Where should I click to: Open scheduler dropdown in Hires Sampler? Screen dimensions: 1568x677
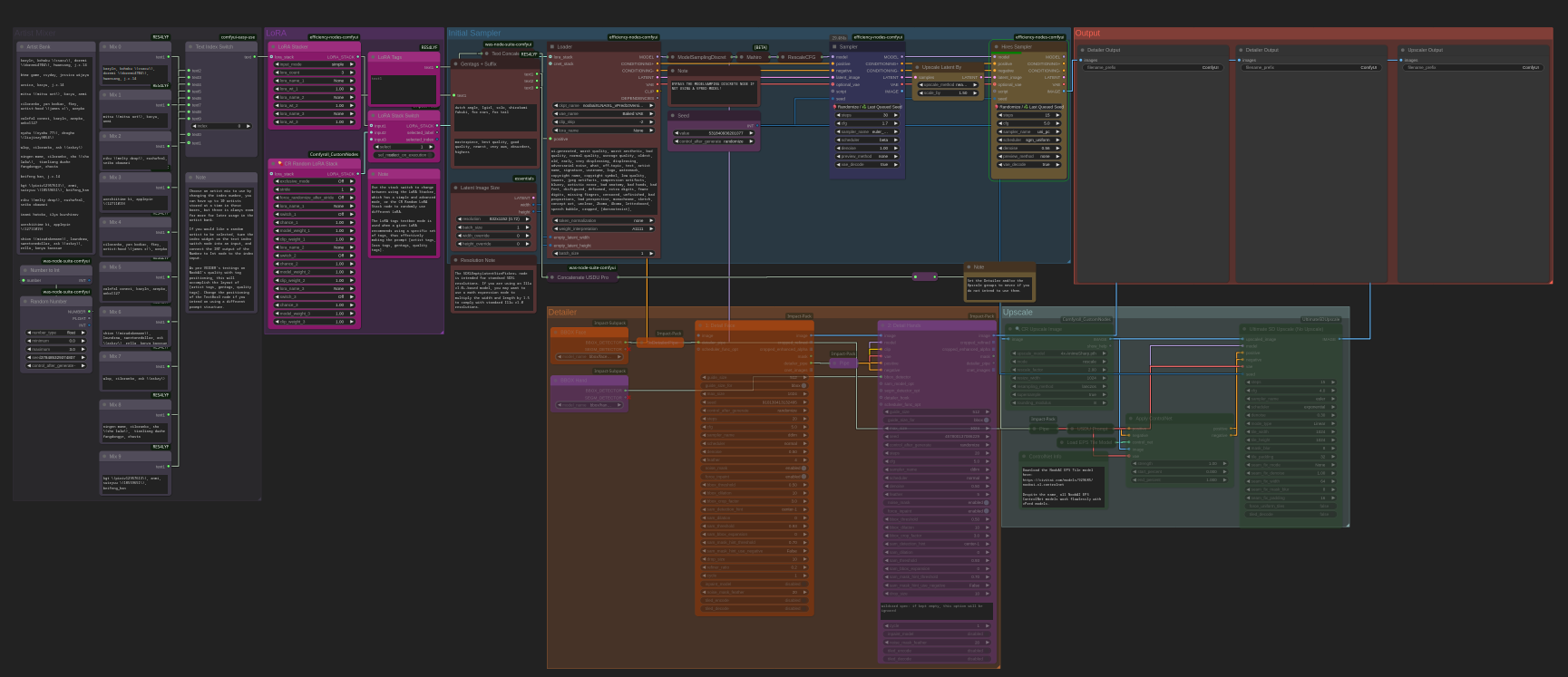coord(1029,140)
